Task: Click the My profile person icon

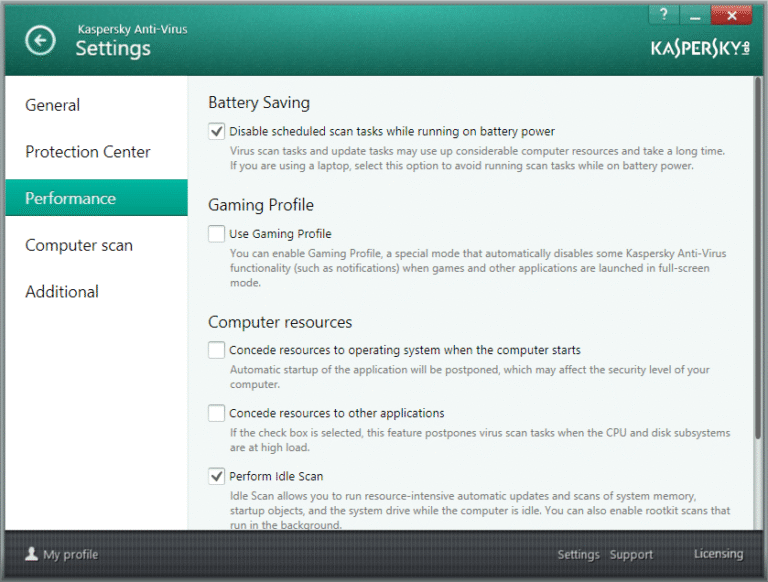Action: tap(31, 554)
